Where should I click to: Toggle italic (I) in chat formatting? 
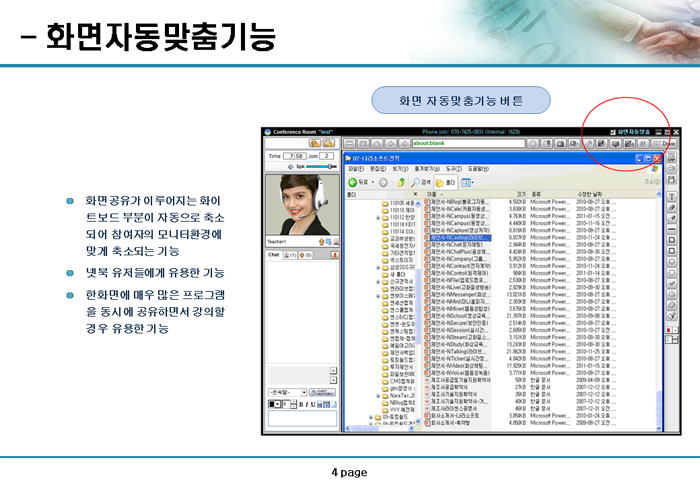(x=307, y=405)
